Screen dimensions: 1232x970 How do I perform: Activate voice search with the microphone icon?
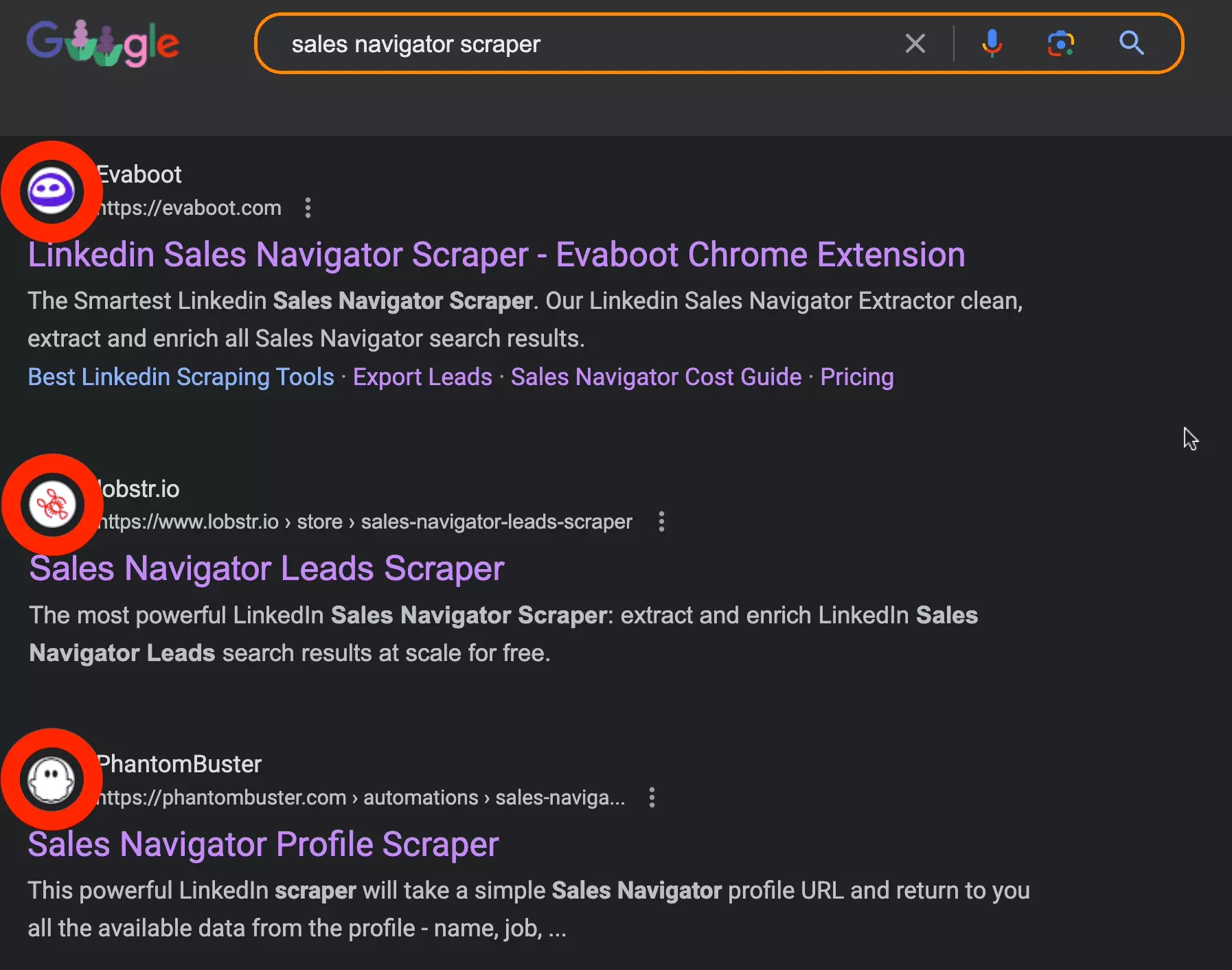(x=992, y=43)
